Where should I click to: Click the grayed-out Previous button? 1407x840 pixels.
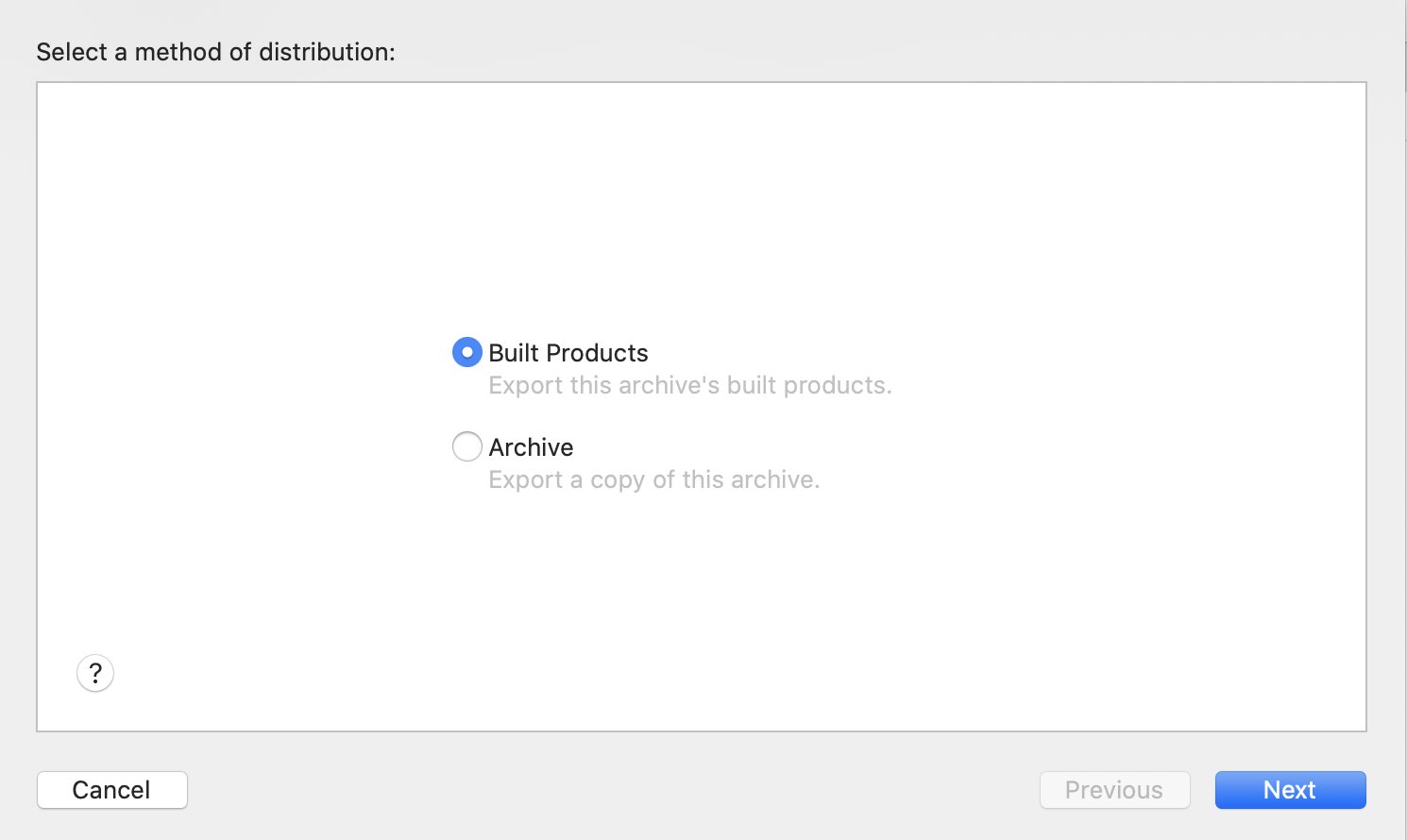pyautogui.click(x=1114, y=790)
